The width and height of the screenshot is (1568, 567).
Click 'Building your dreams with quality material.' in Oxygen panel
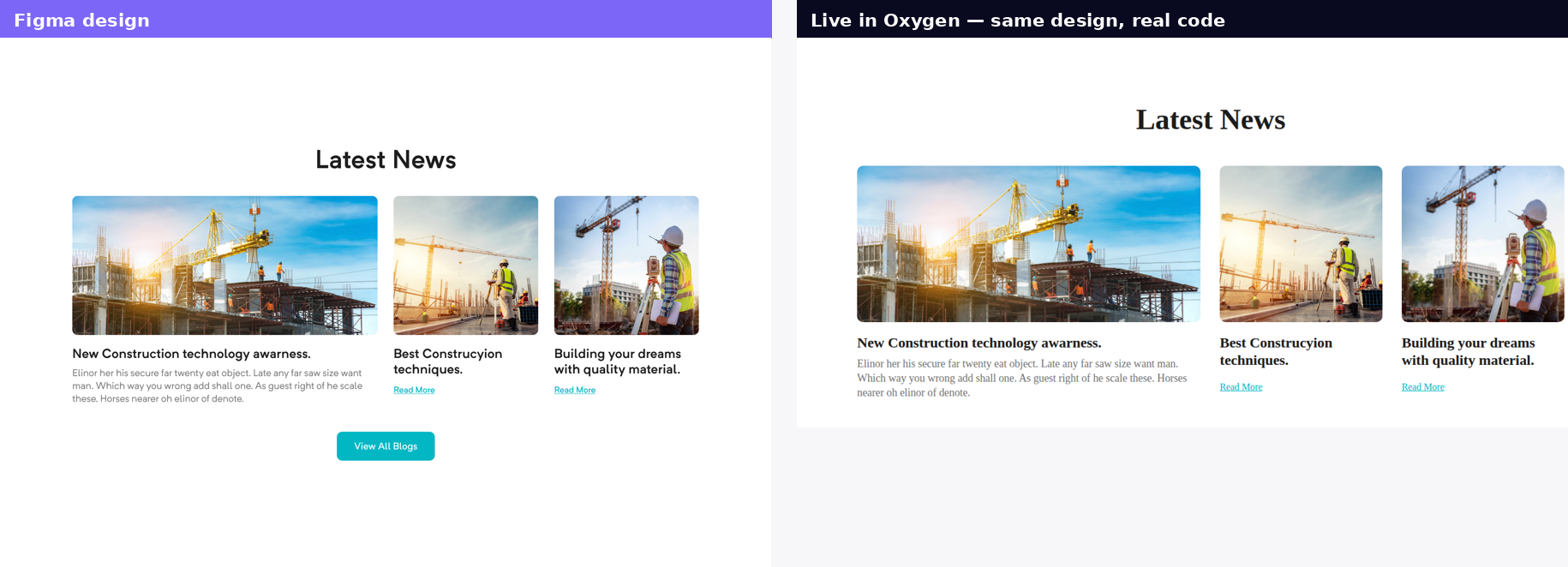(1469, 352)
